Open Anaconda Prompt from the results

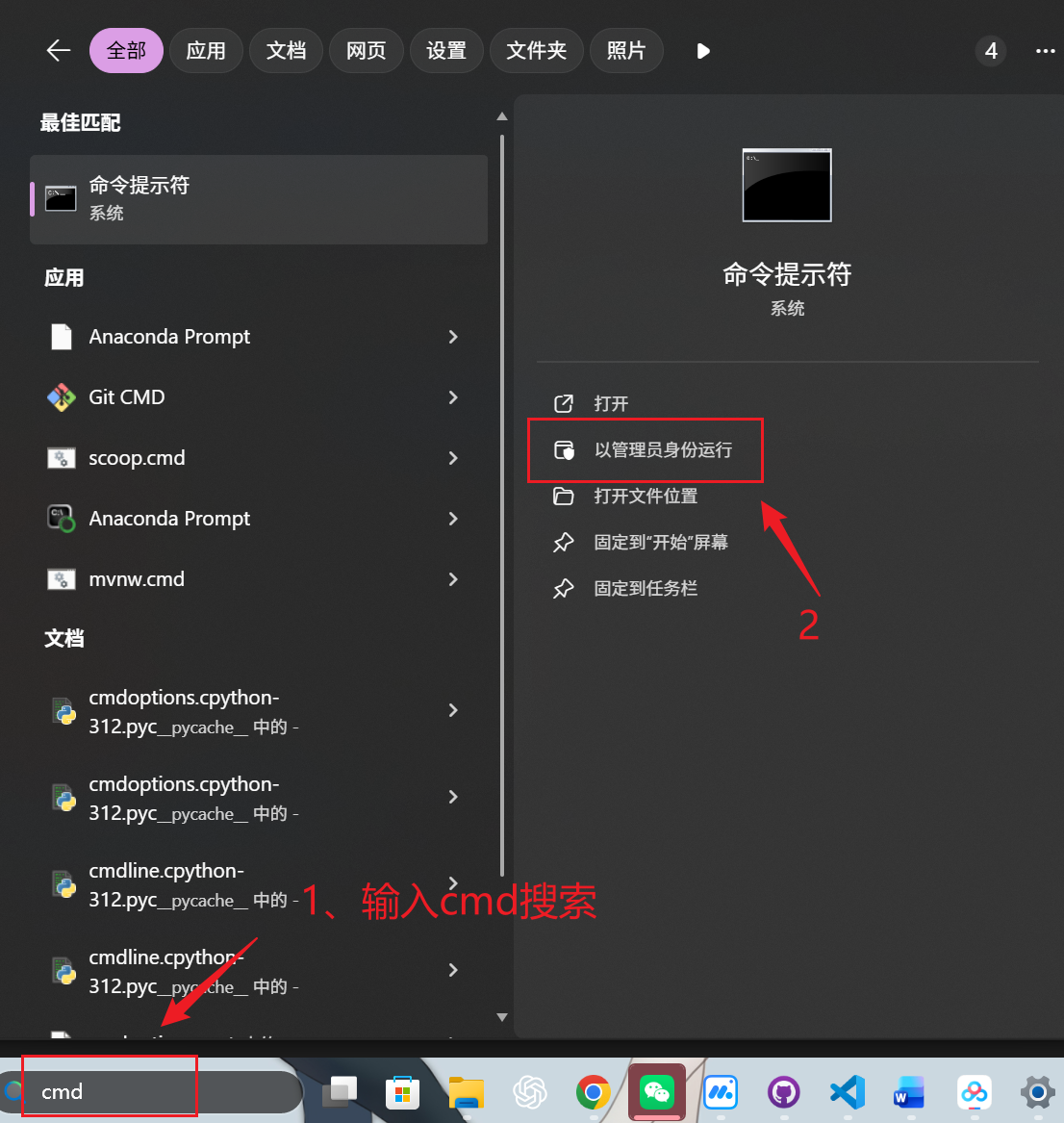(x=169, y=337)
